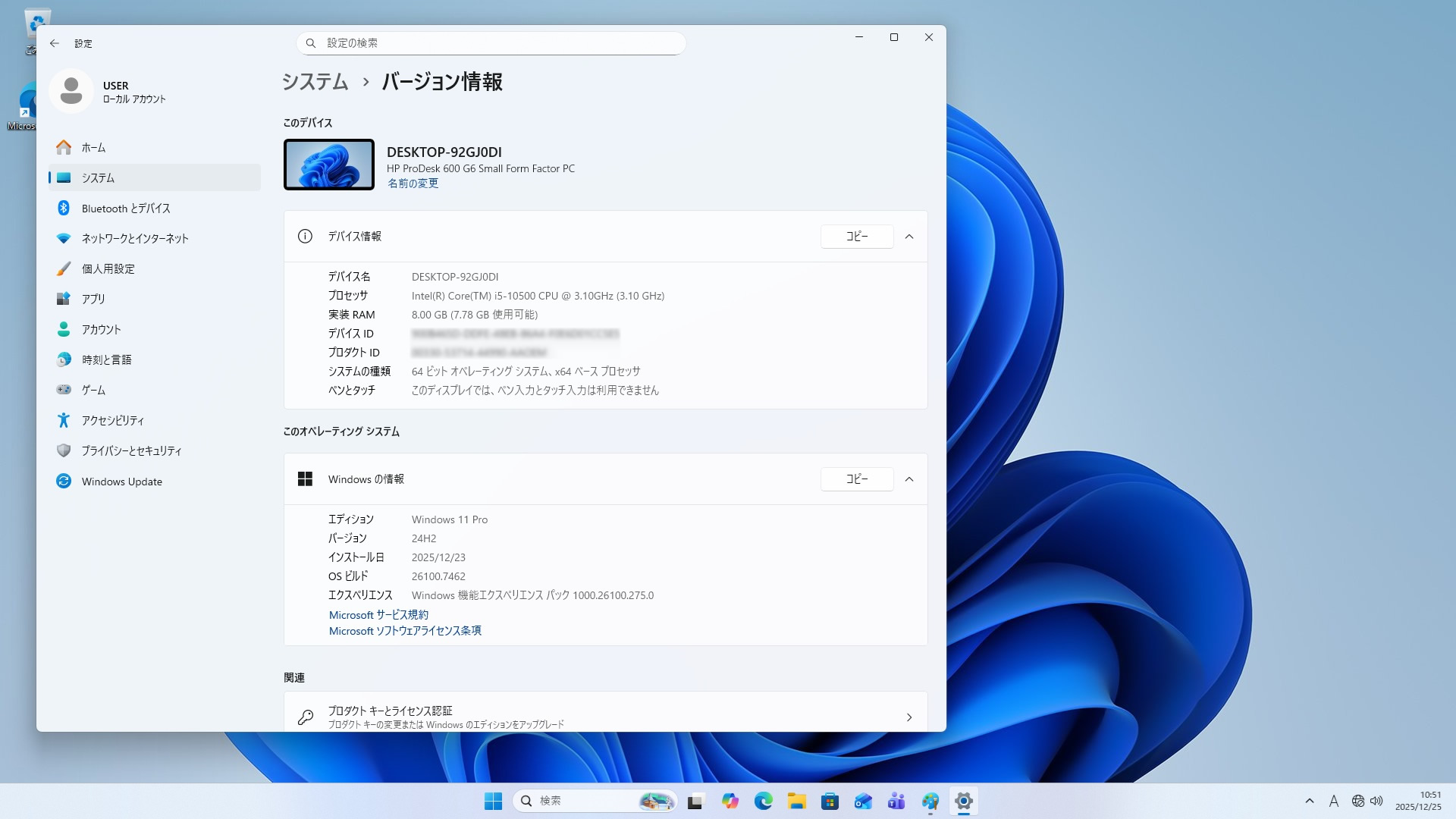This screenshot has width=1456, height=819.
Task: Collapse the Device information section
Action: [x=909, y=237]
